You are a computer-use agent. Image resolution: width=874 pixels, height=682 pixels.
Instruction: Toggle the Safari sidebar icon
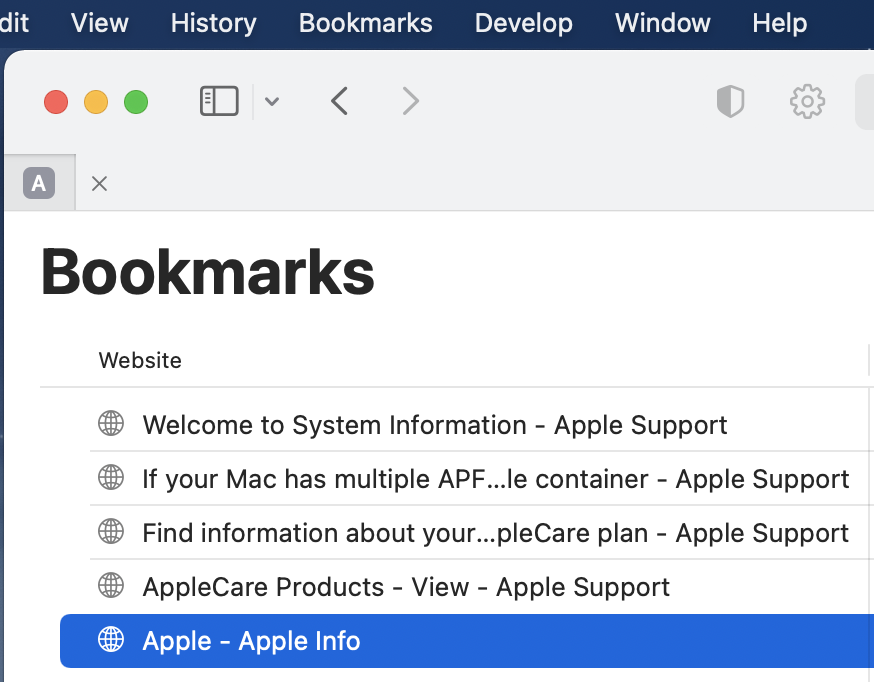tap(219, 101)
